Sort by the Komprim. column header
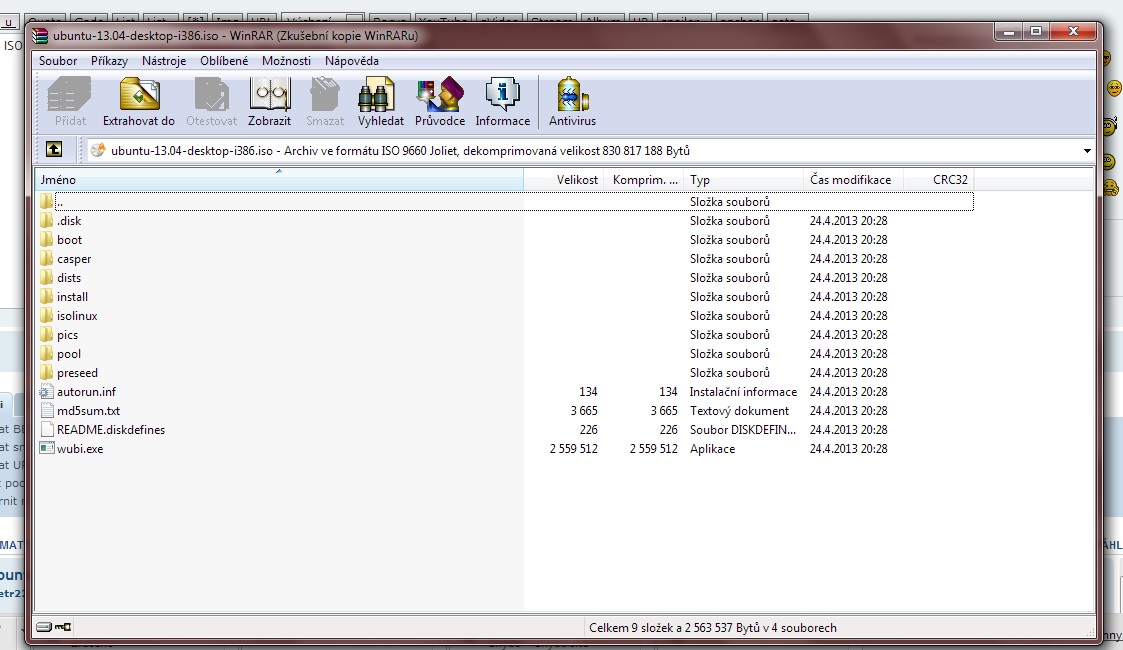This screenshot has width=1123, height=650. pyautogui.click(x=644, y=180)
